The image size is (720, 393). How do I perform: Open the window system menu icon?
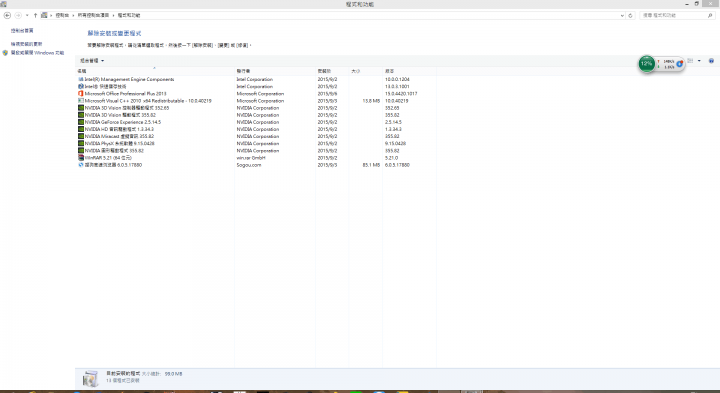click(3, 4)
